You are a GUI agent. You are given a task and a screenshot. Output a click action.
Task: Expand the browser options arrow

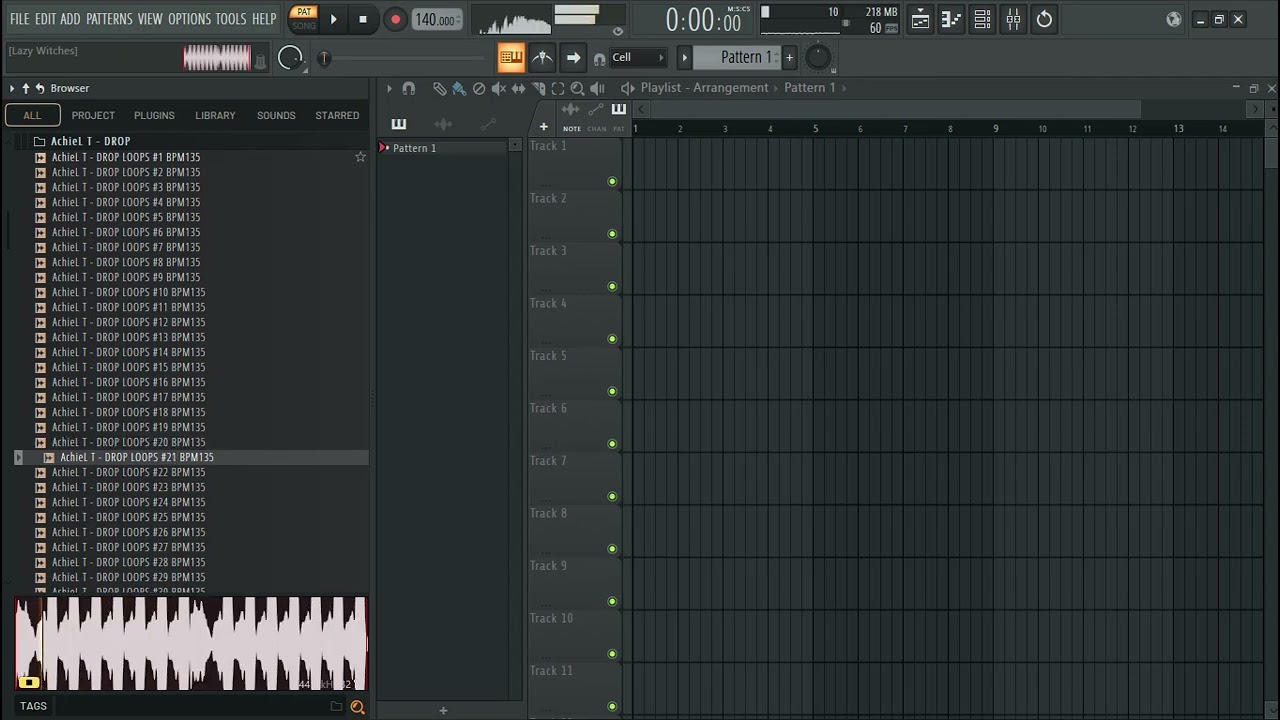click(12, 88)
